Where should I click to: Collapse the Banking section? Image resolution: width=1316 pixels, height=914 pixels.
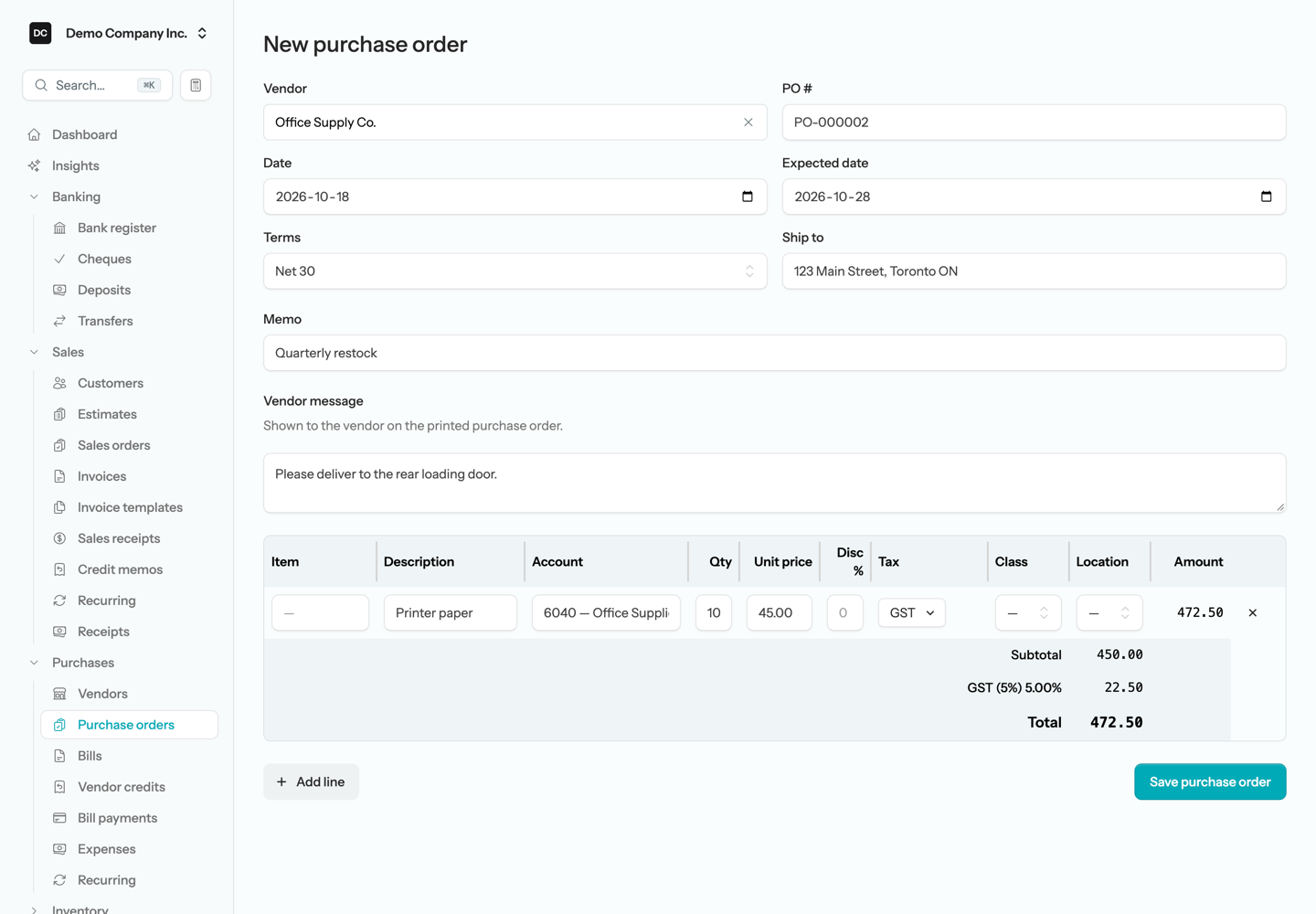pos(34,197)
